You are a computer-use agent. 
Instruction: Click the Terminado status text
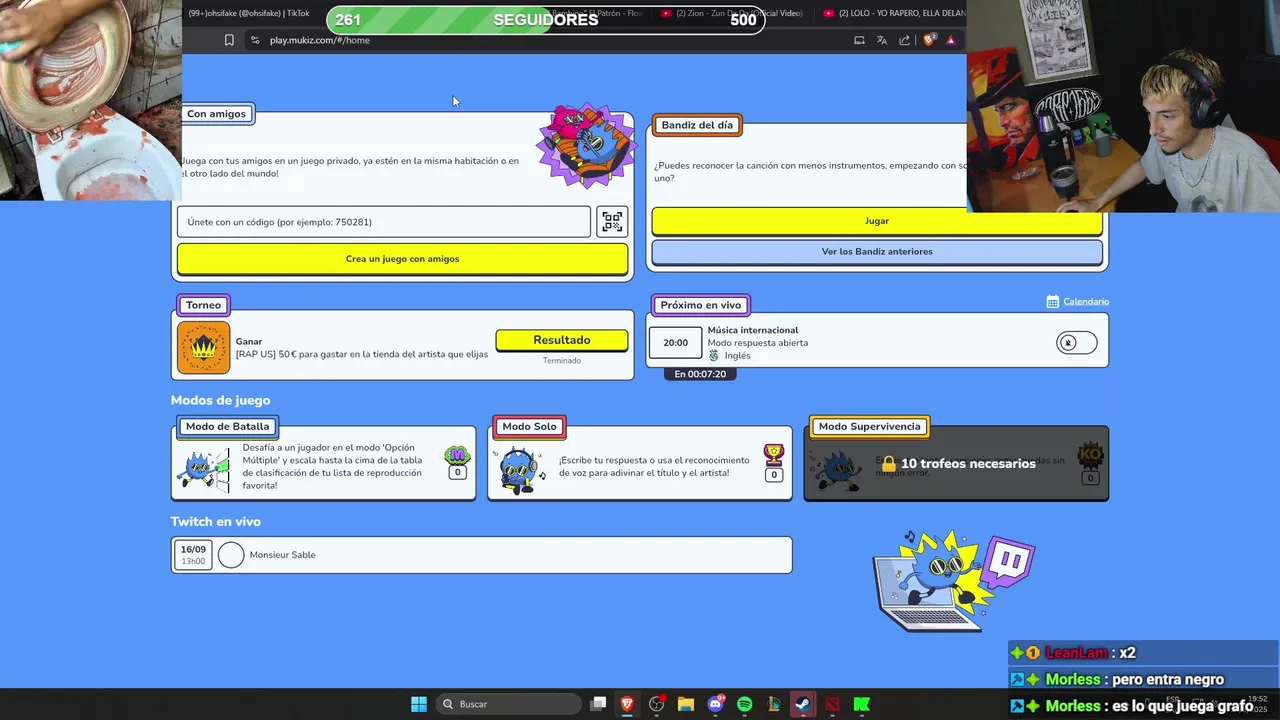562,361
